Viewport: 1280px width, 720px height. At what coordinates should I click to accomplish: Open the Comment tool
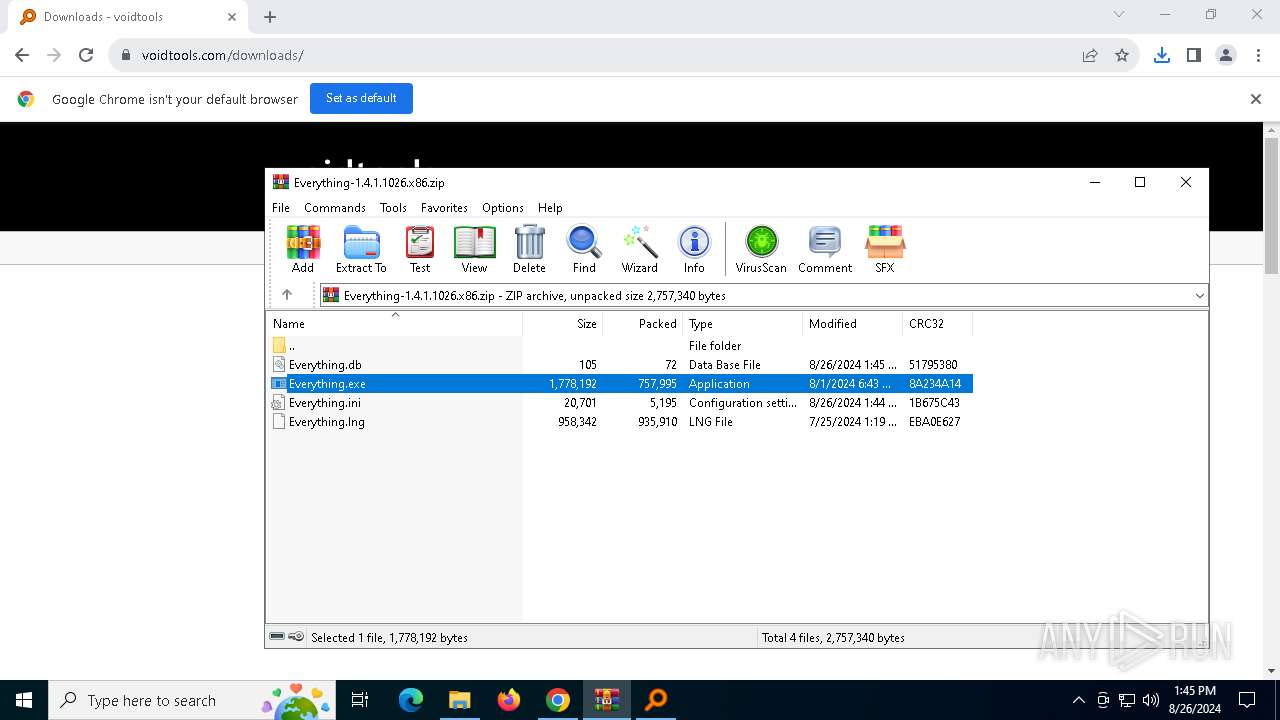point(825,249)
